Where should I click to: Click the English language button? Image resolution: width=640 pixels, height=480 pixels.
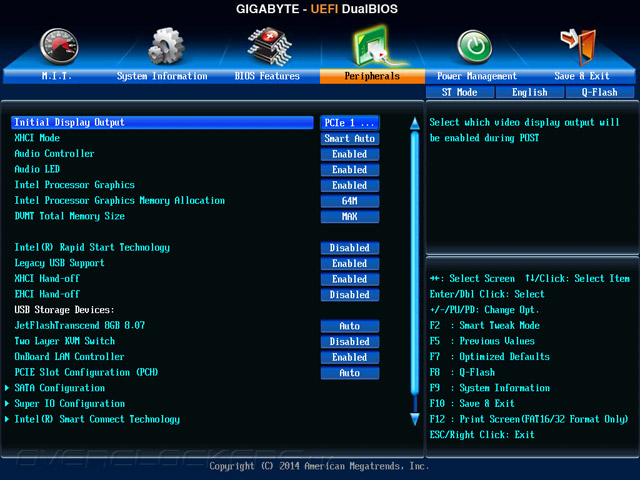[x=530, y=92]
